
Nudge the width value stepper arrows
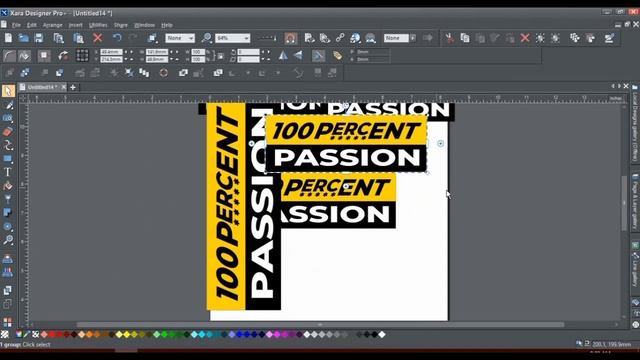coord(174,52)
